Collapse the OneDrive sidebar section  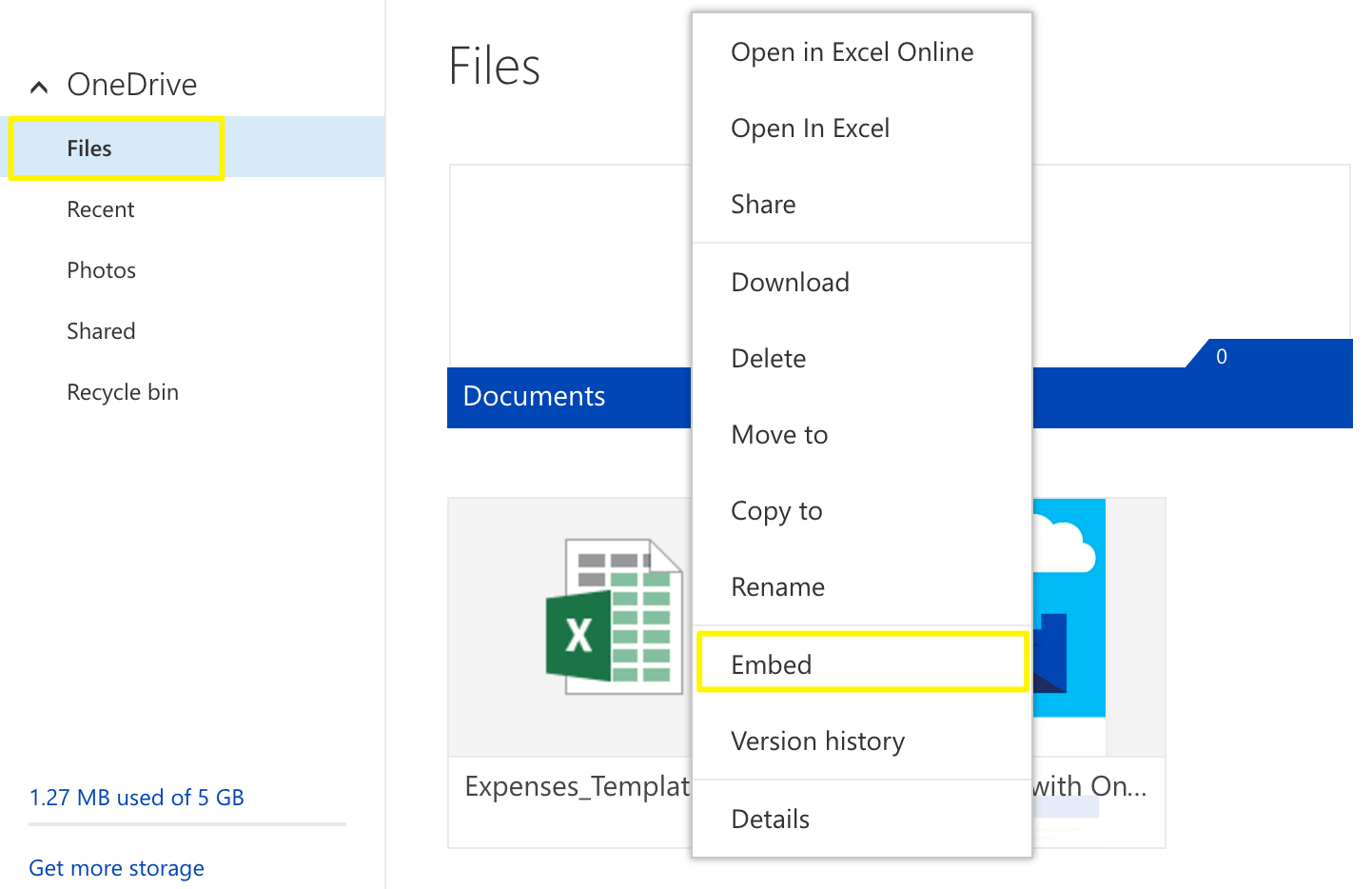(38, 86)
